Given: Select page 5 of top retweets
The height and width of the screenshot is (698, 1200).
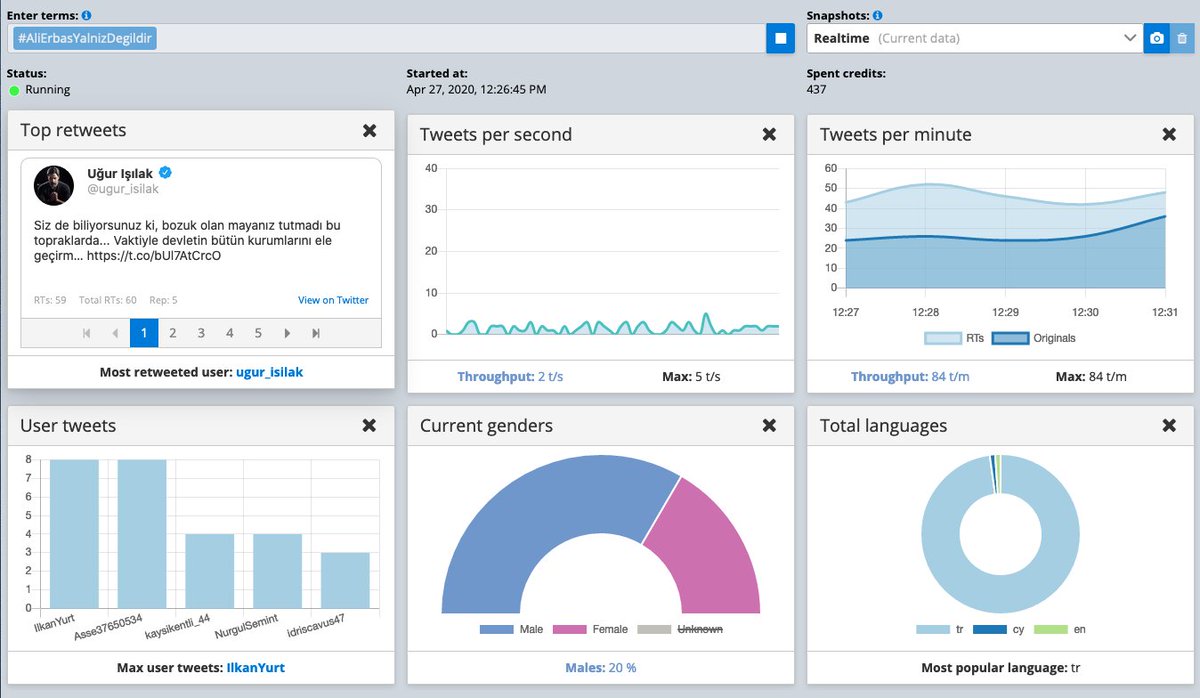Looking at the screenshot, I should click(258, 333).
